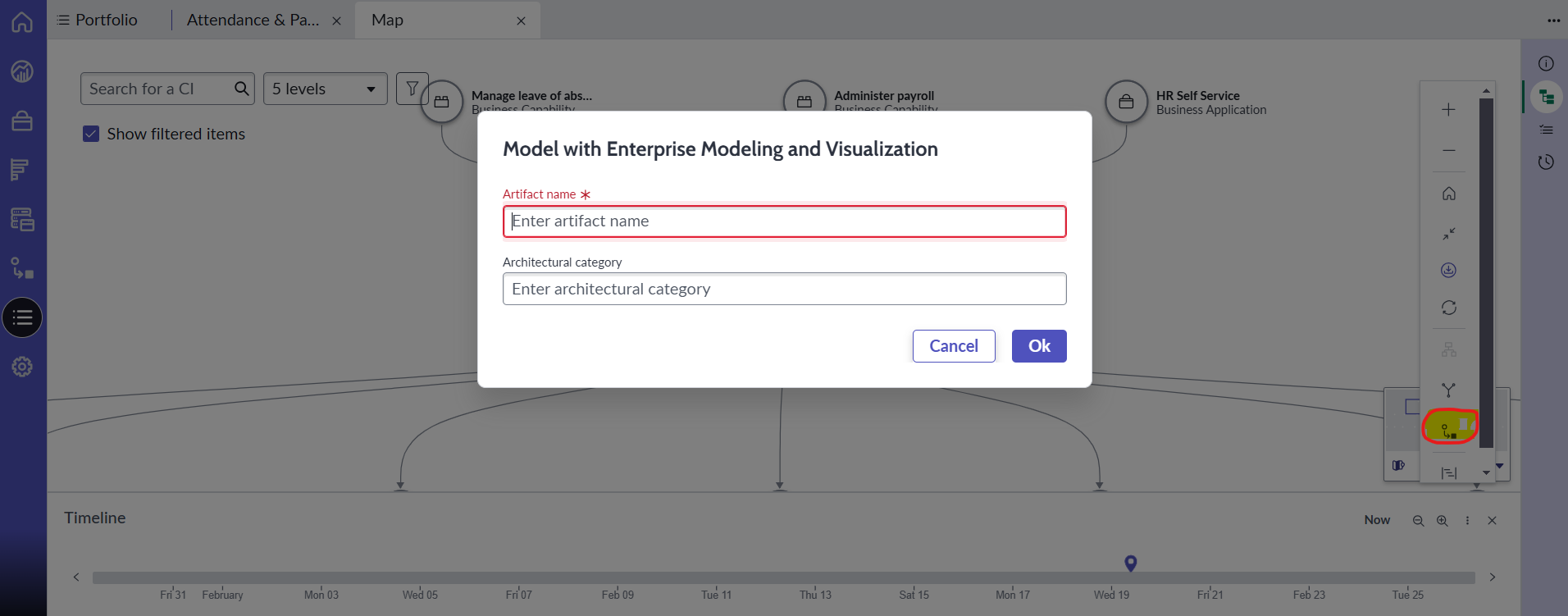Click the home icon in left sidebar

point(22,22)
